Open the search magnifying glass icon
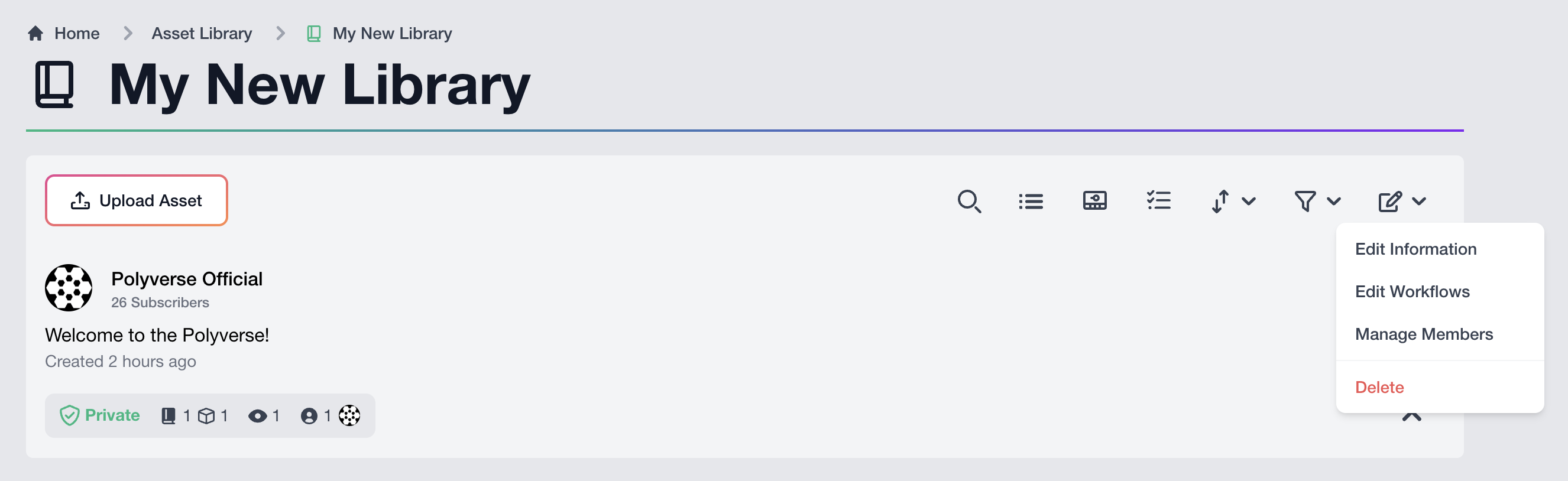The image size is (1568, 481). 970,201
